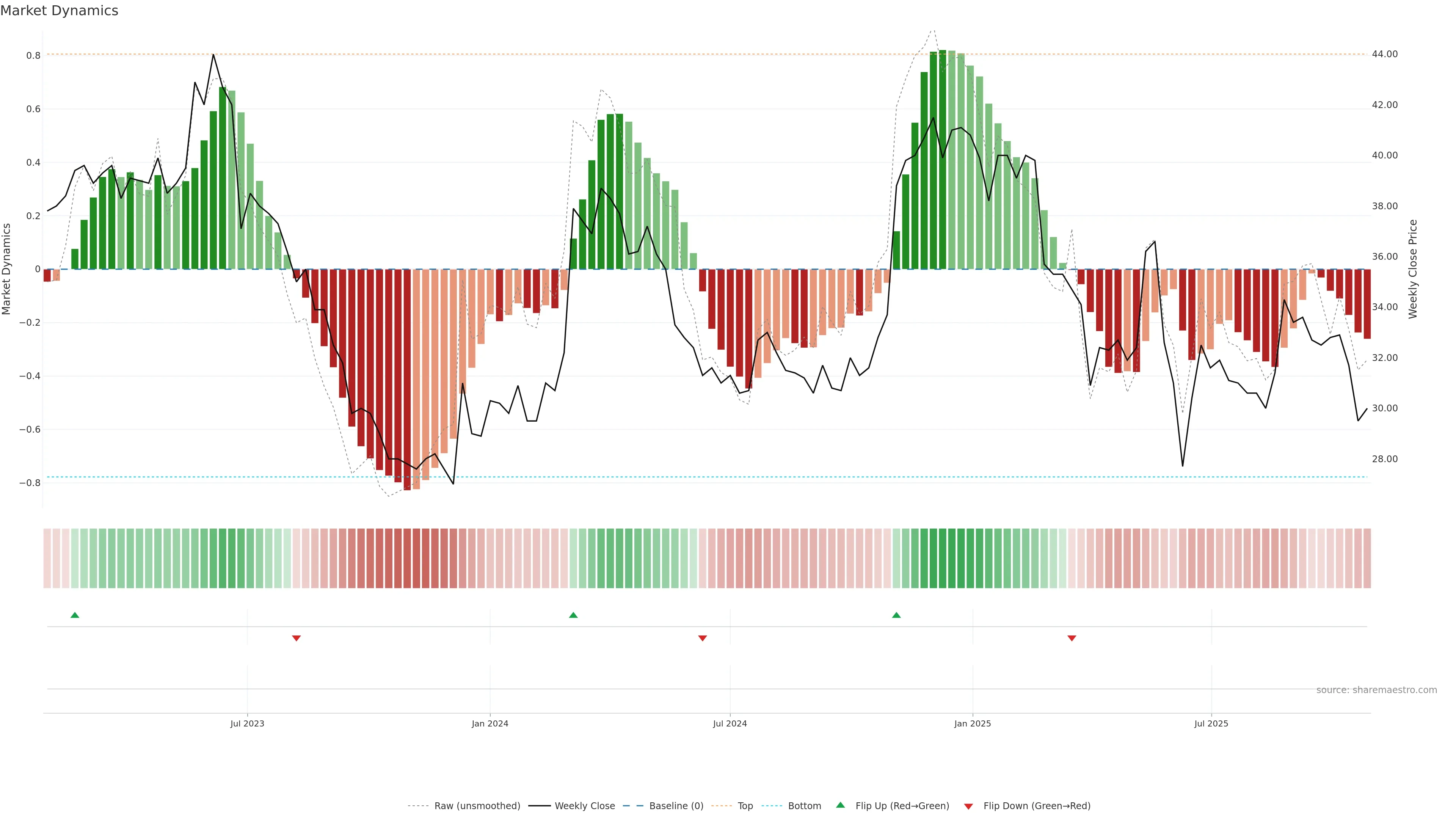The width and height of the screenshot is (1456, 819).
Task: Toggle the Bottom legend entry
Action: (x=804, y=806)
